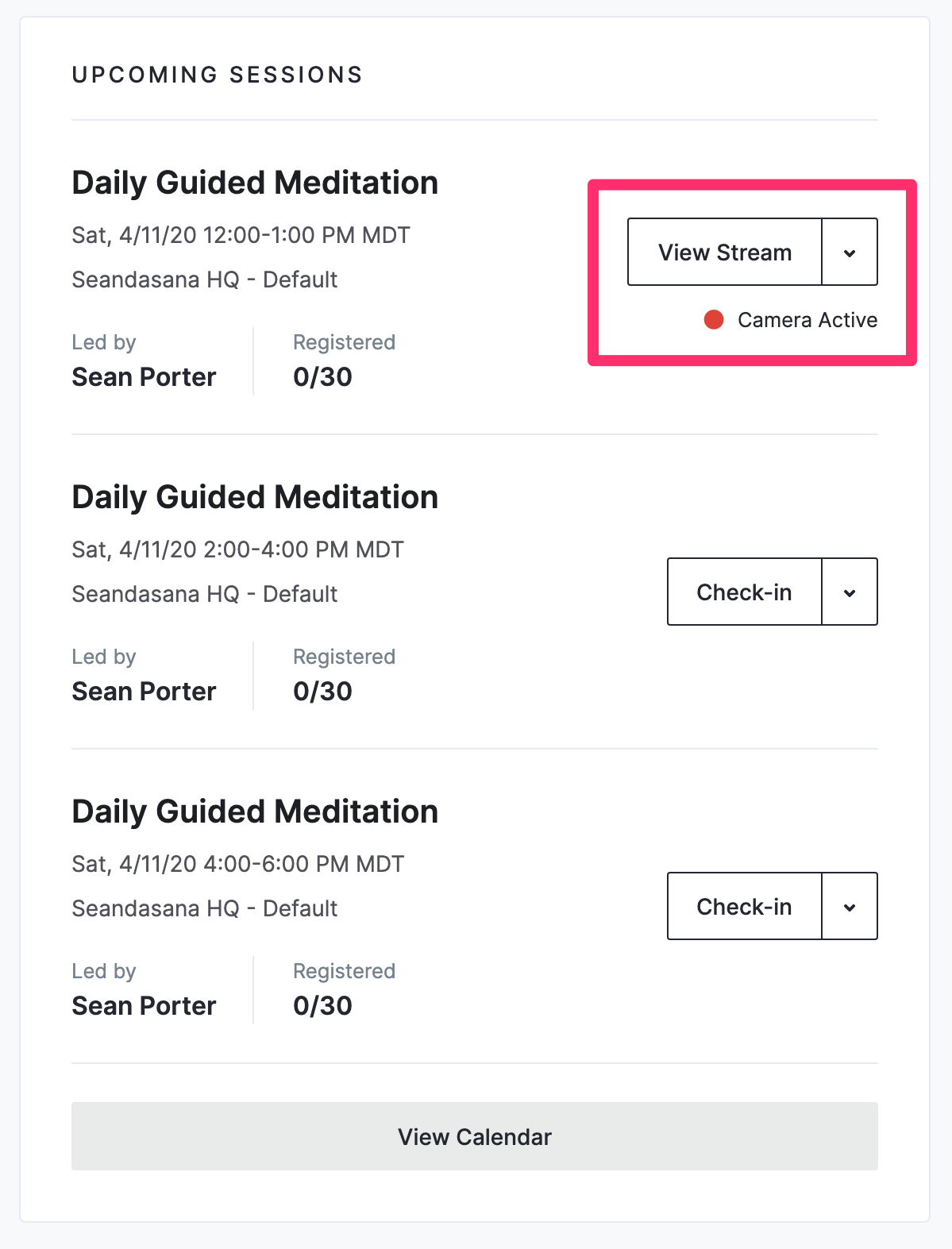Image resolution: width=952 pixels, height=1249 pixels.
Task: Click Sean Porter in the 4:00 PM session
Action: point(144,1005)
